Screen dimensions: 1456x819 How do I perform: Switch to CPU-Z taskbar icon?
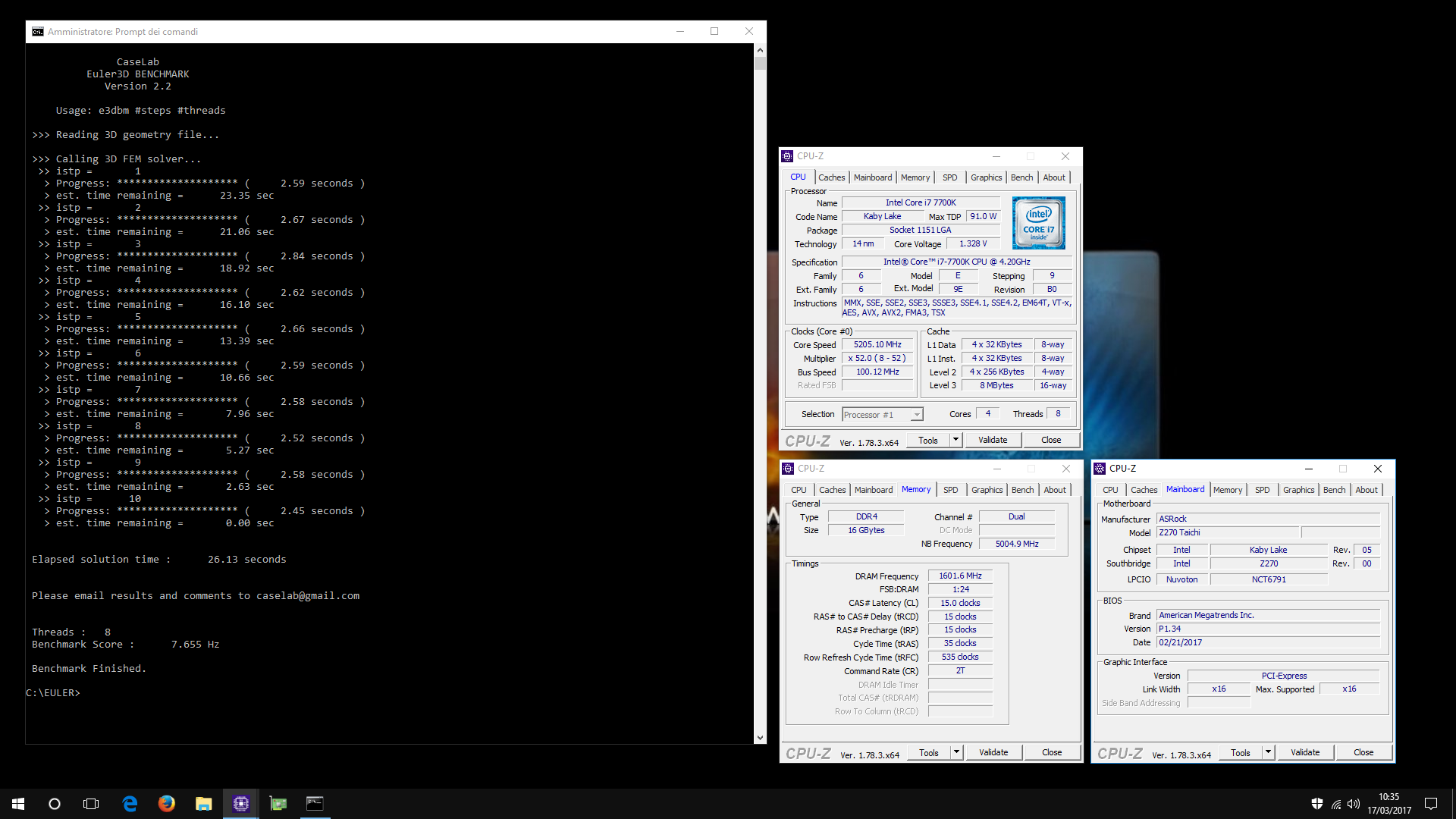240,804
